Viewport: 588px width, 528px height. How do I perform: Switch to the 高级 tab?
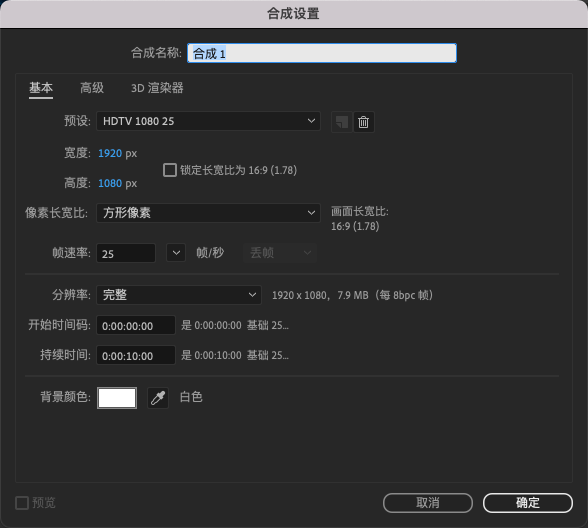92,88
